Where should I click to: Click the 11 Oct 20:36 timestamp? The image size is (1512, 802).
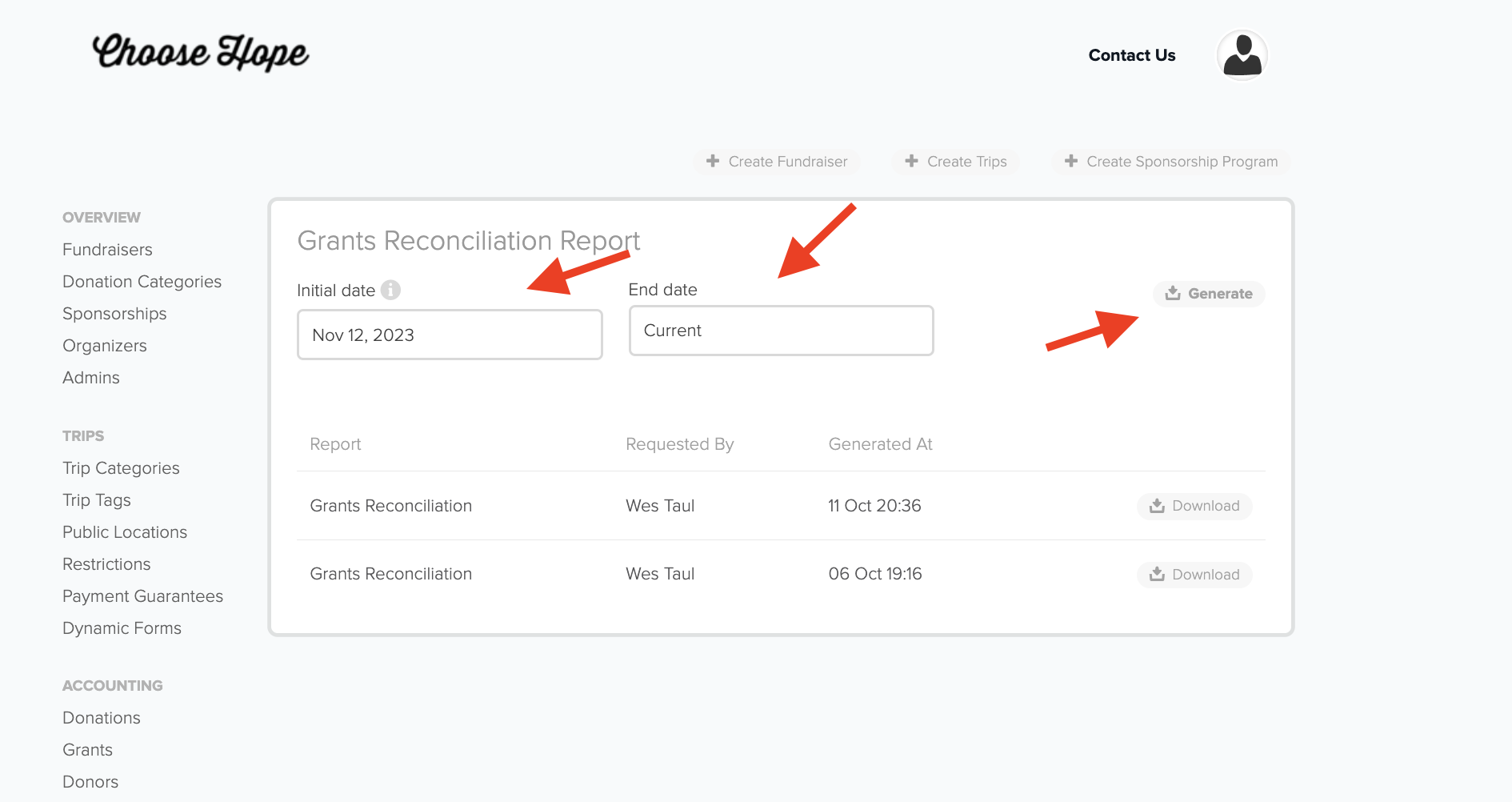pos(874,506)
